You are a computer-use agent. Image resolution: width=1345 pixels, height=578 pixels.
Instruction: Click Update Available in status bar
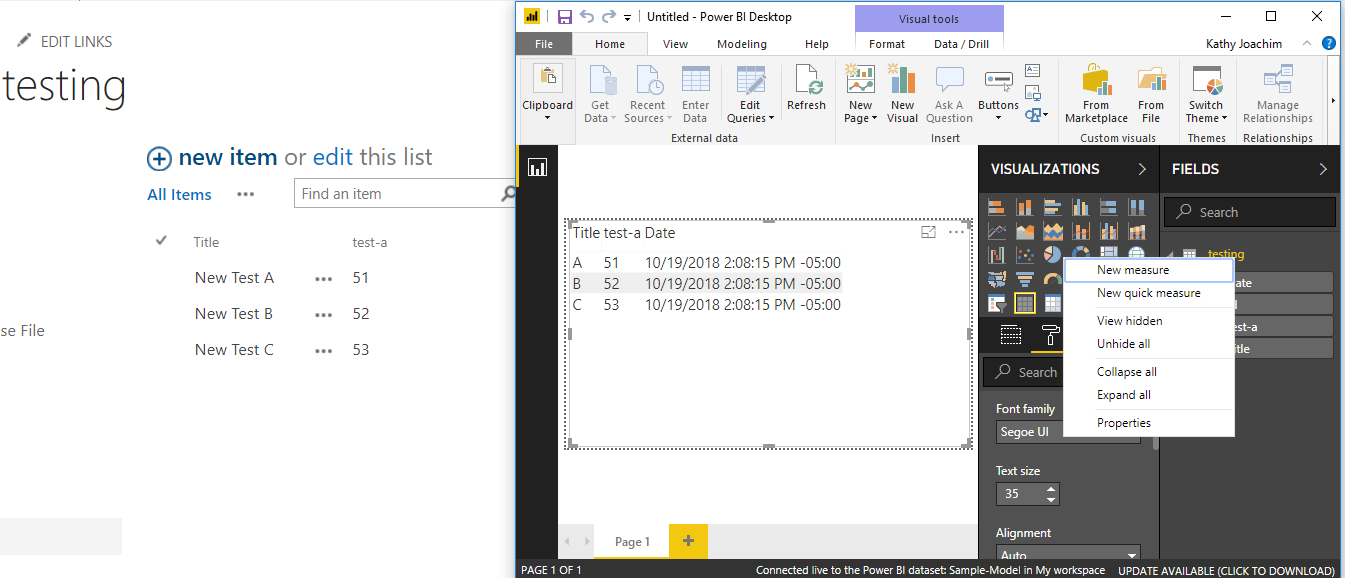(x=1226, y=570)
